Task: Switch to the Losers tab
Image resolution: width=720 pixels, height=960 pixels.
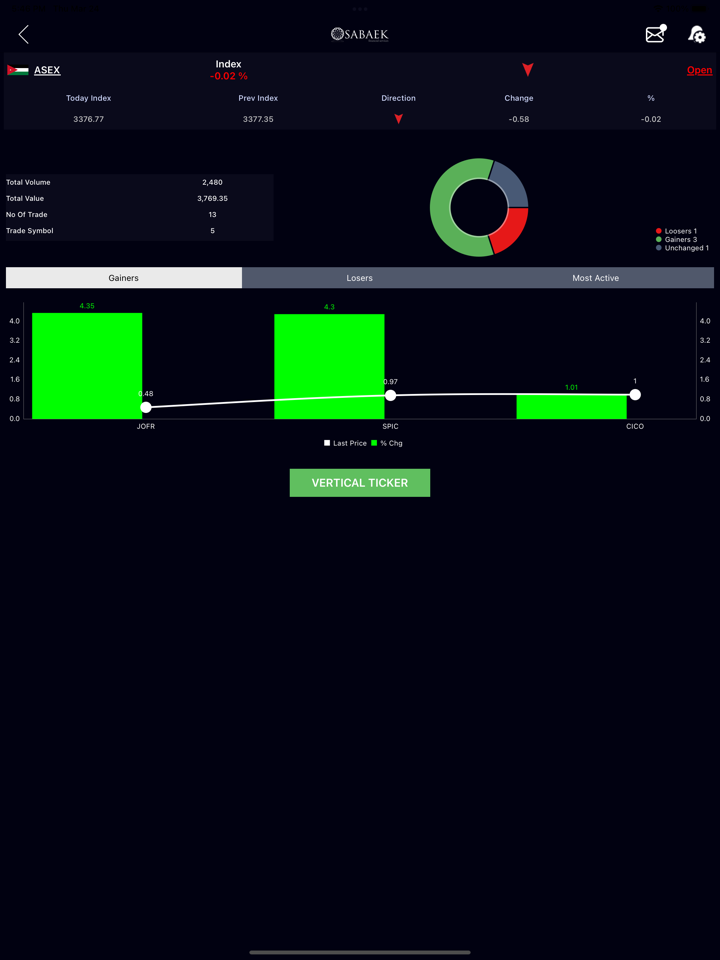Action: (x=359, y=278)
